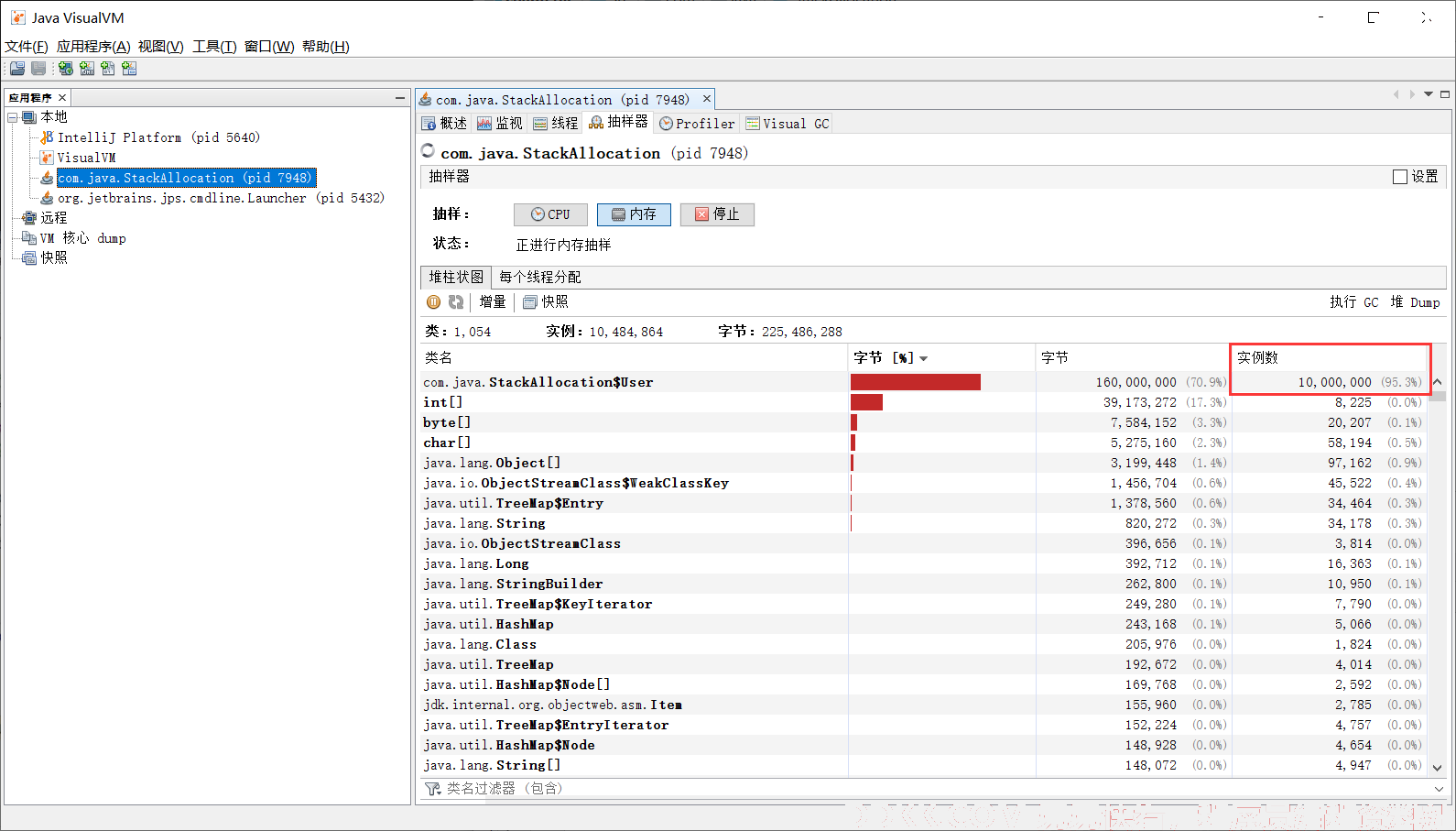Switch to the 概述 tab

coord(445,124)
